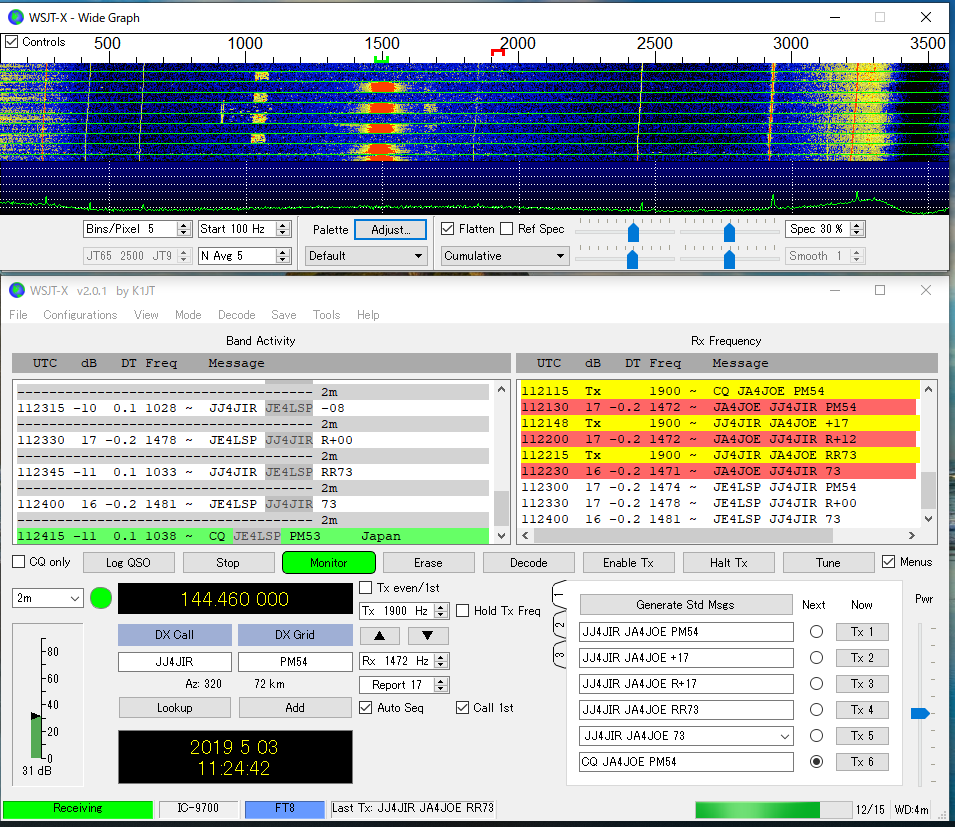Image resolution: width=955 pixels, height=827 pixels.
Task: Toggle the Tx even/1st checkbox
Action: click(367, 588)
